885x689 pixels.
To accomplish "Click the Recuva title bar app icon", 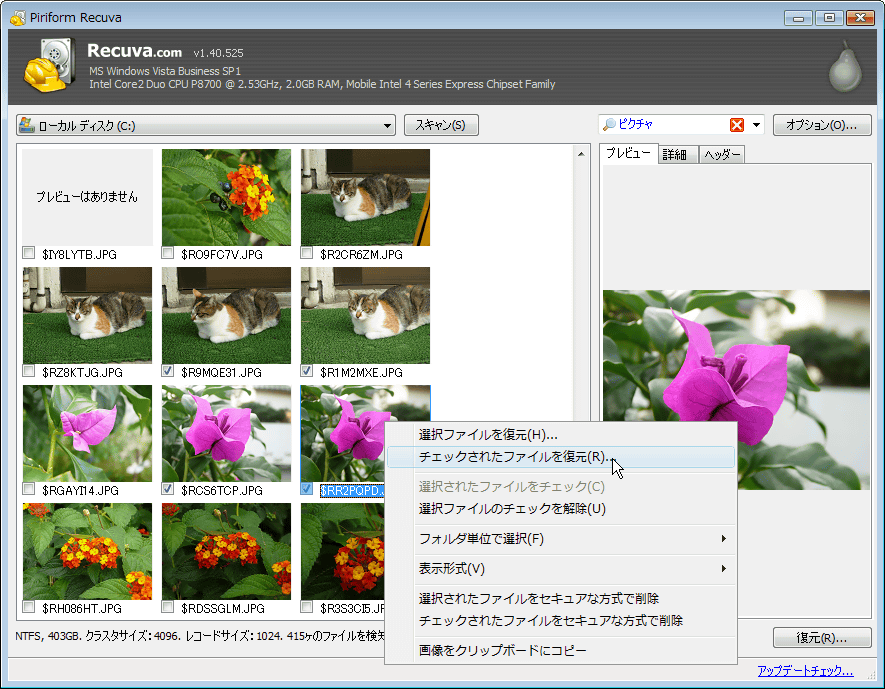I will click(x=17, y=17).
